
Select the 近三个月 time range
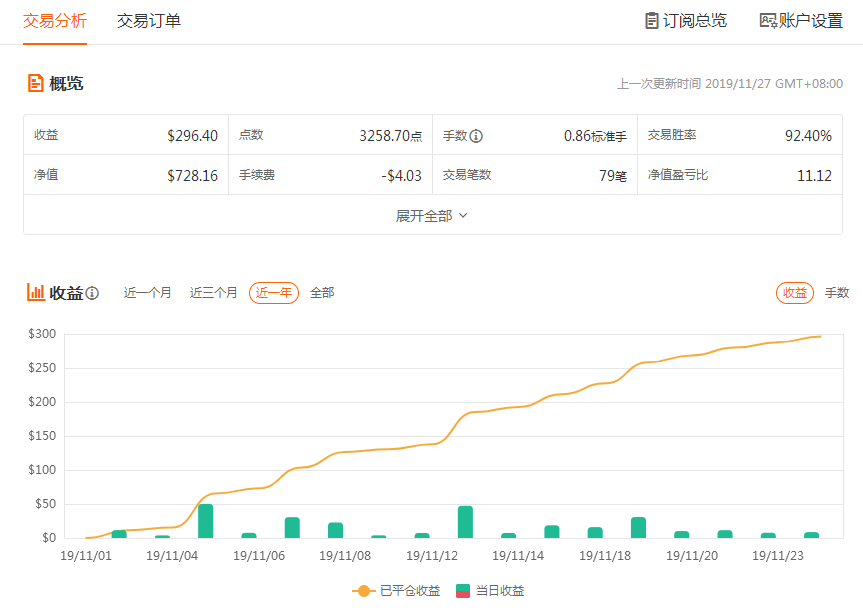[x=214, y=293]
